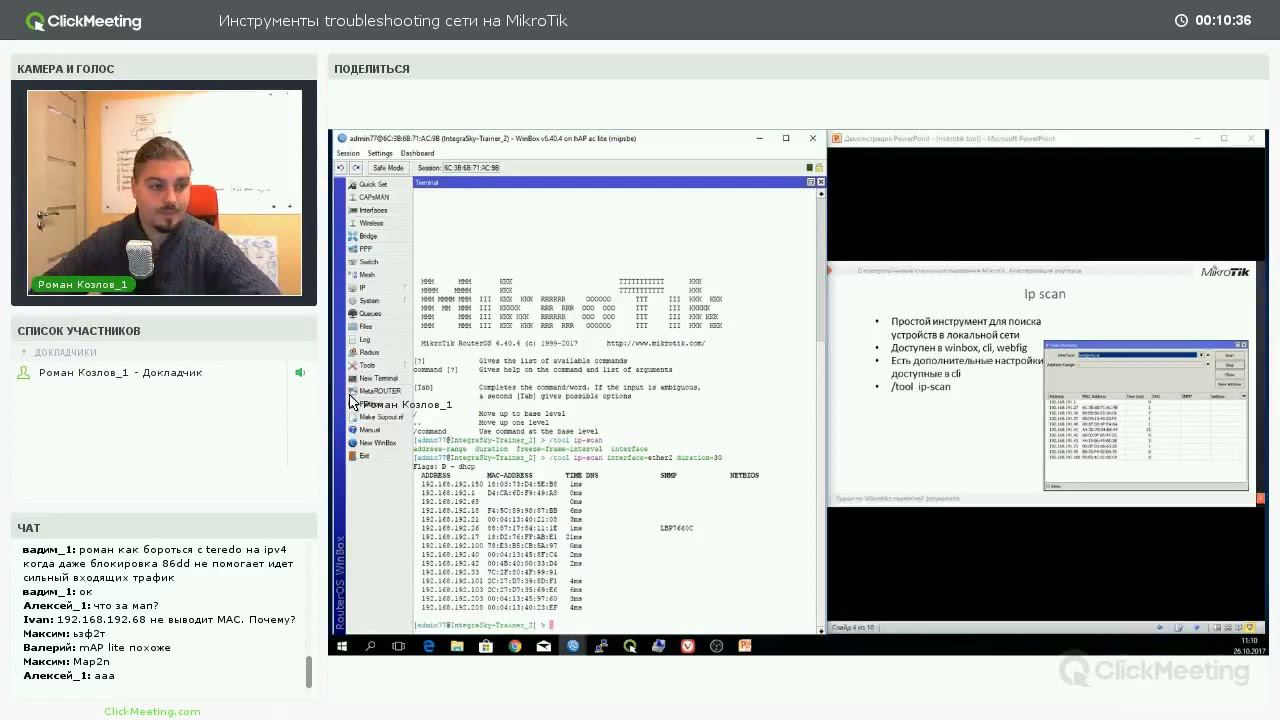
Task: Click Make Supout.rif in sidebar
Action: pos(380,417)
